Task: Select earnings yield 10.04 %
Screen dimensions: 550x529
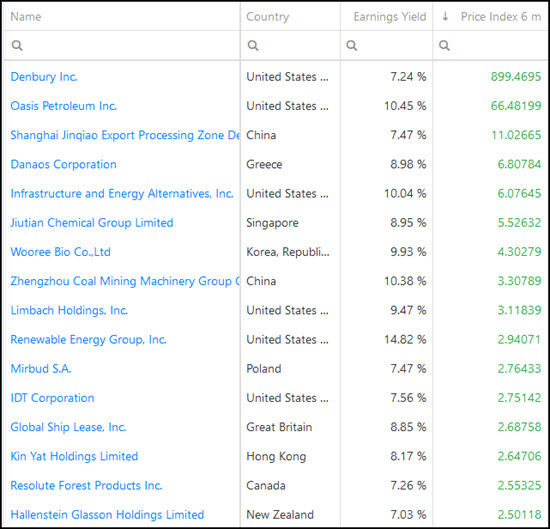Action: (405, 193)
